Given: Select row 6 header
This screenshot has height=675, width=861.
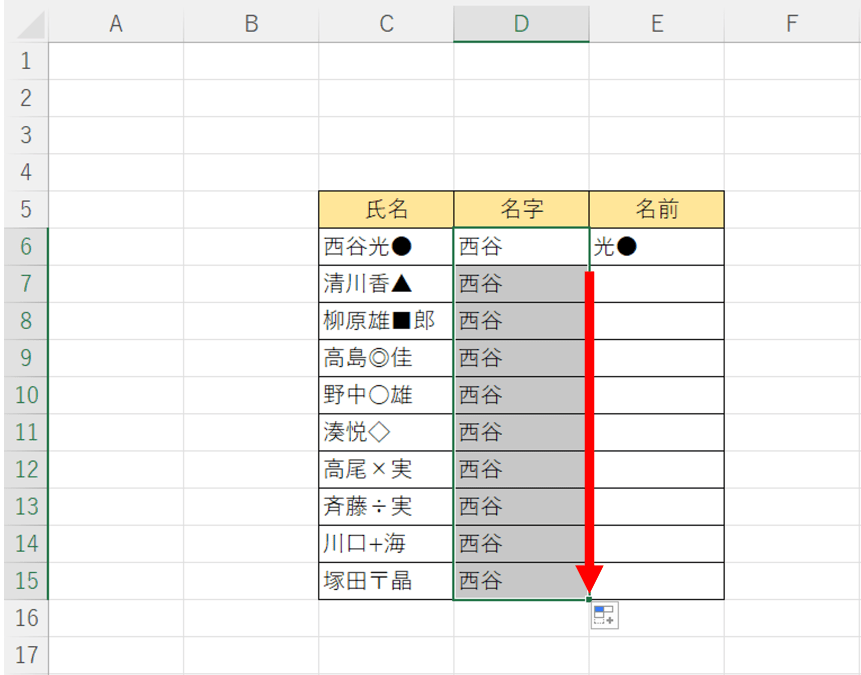Looking at the screenshot, I should (x=26, y=247).
